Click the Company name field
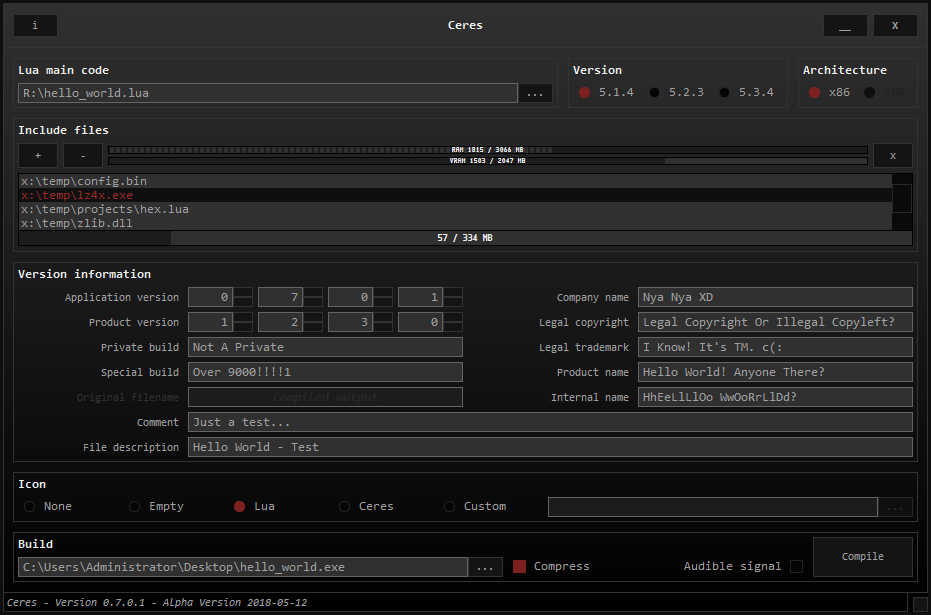The height and width of the screenshot is (615, 931). (x=775, y=297)
